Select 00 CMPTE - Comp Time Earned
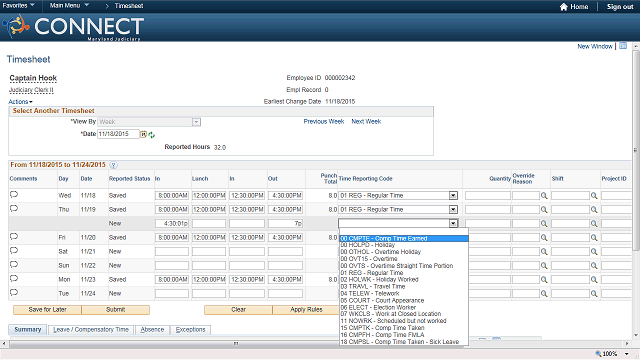 coord(404,238)
